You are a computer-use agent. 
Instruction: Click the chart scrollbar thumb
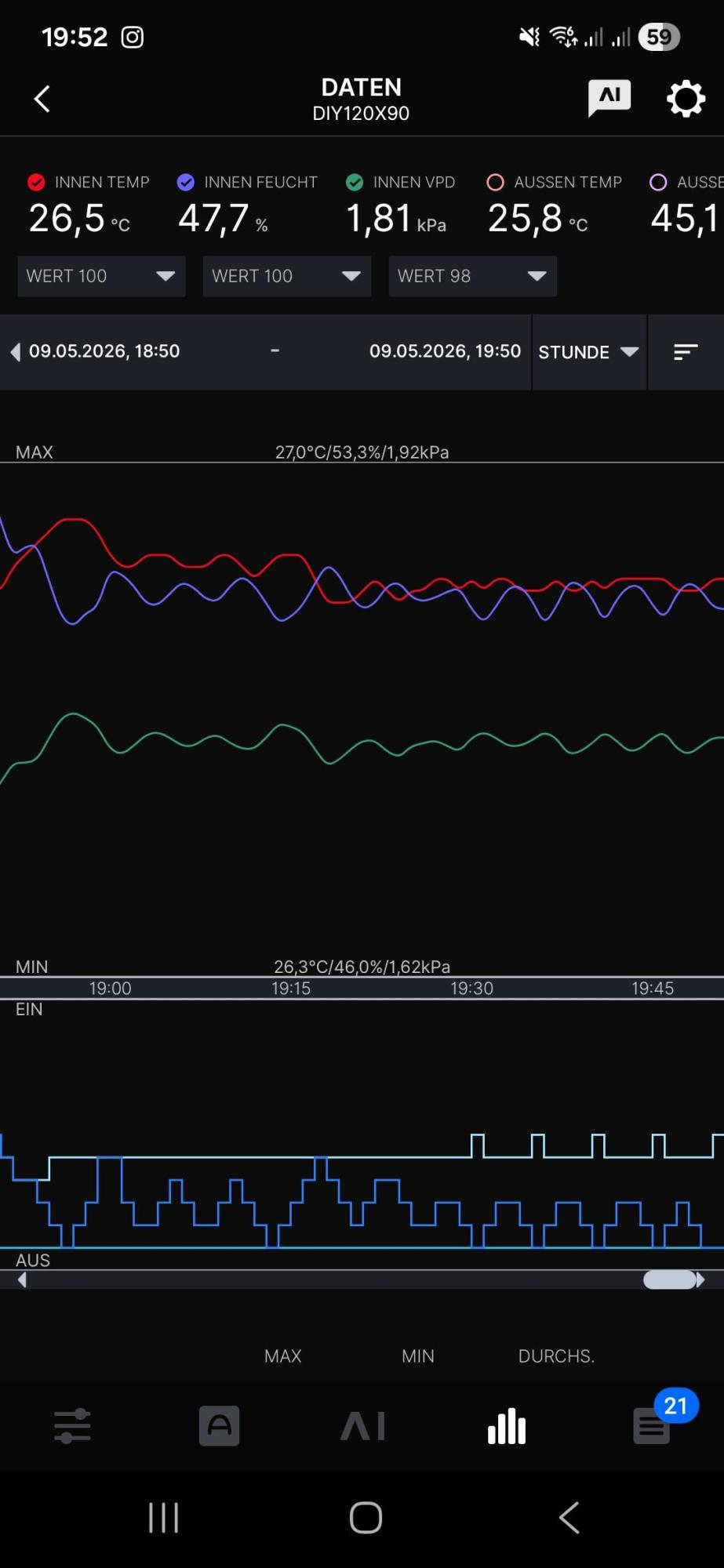click(x=670, y=1279)
